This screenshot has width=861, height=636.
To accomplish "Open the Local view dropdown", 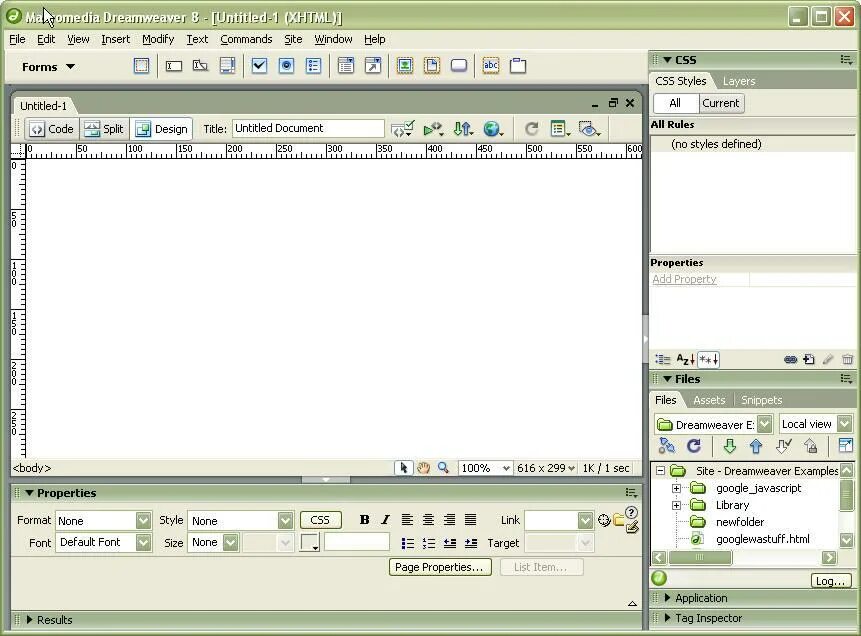I will coord(815,424).
